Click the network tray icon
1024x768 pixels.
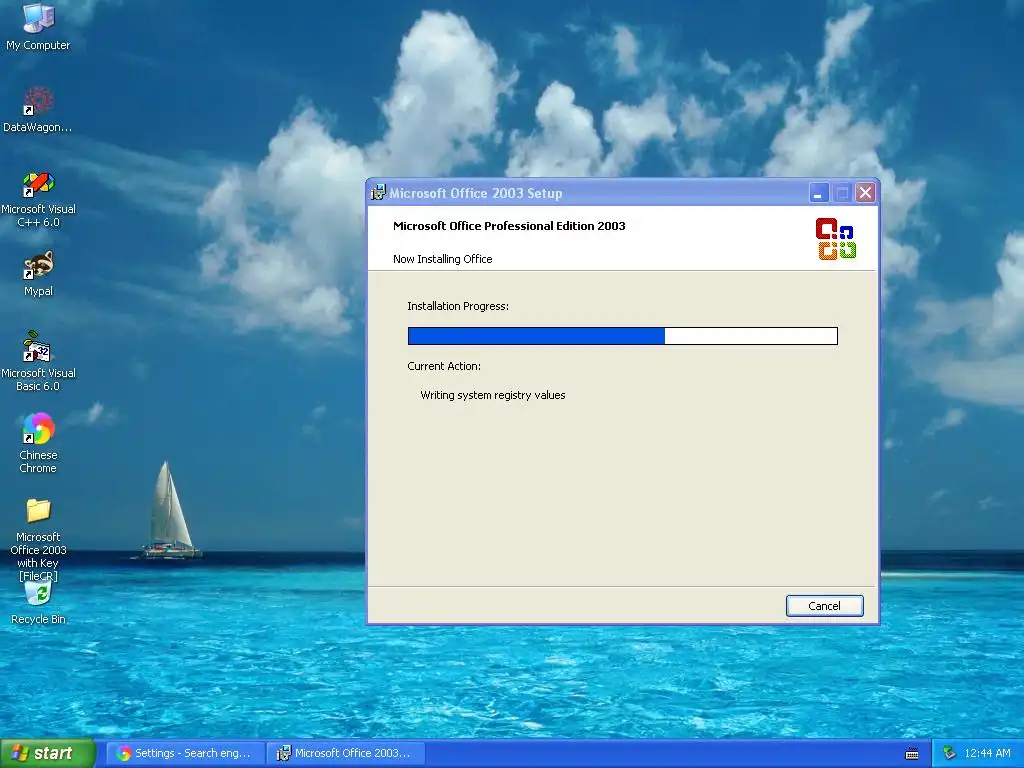[x=950, y=753]
